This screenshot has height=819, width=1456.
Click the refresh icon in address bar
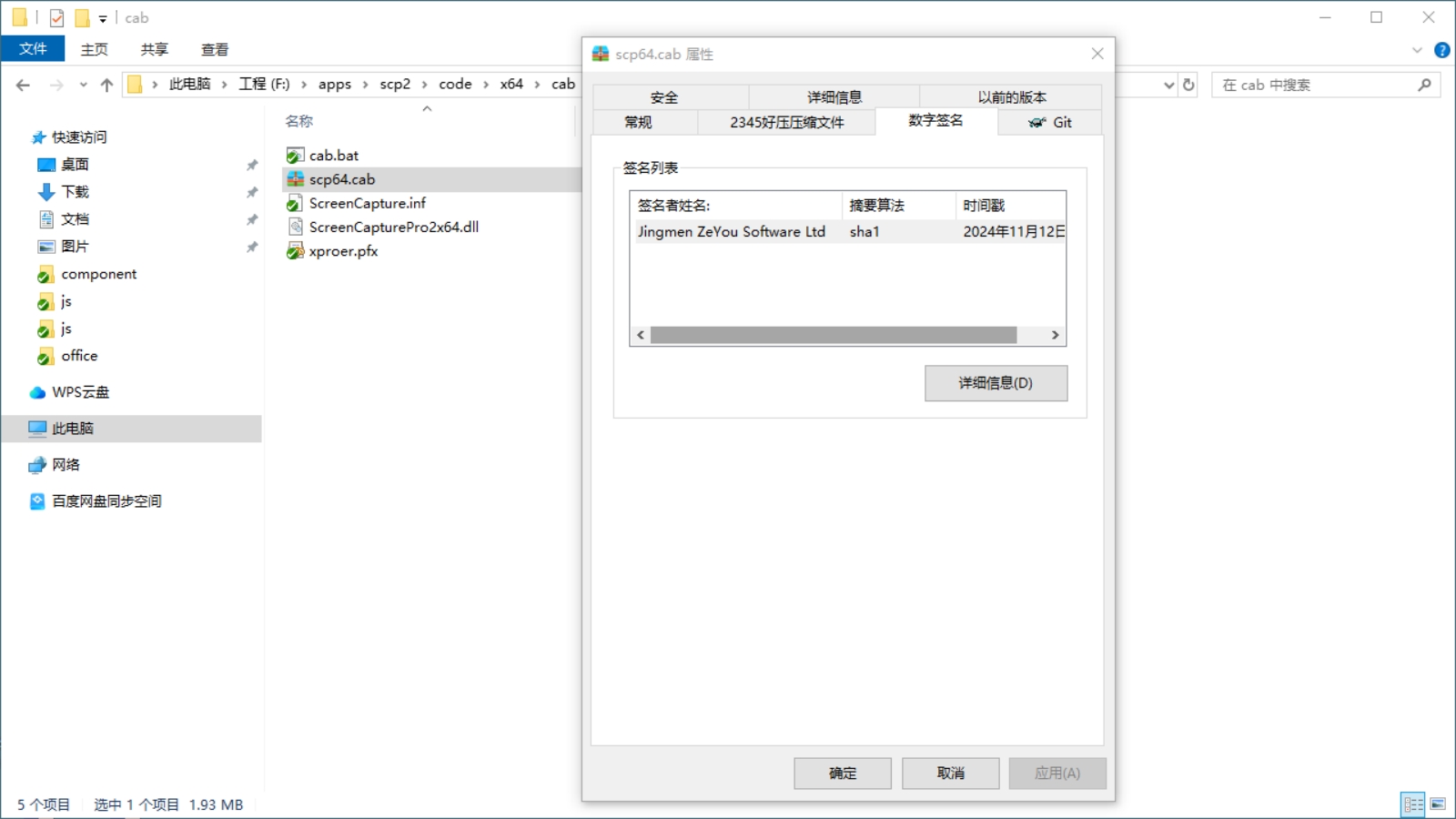coord(1188,85)
